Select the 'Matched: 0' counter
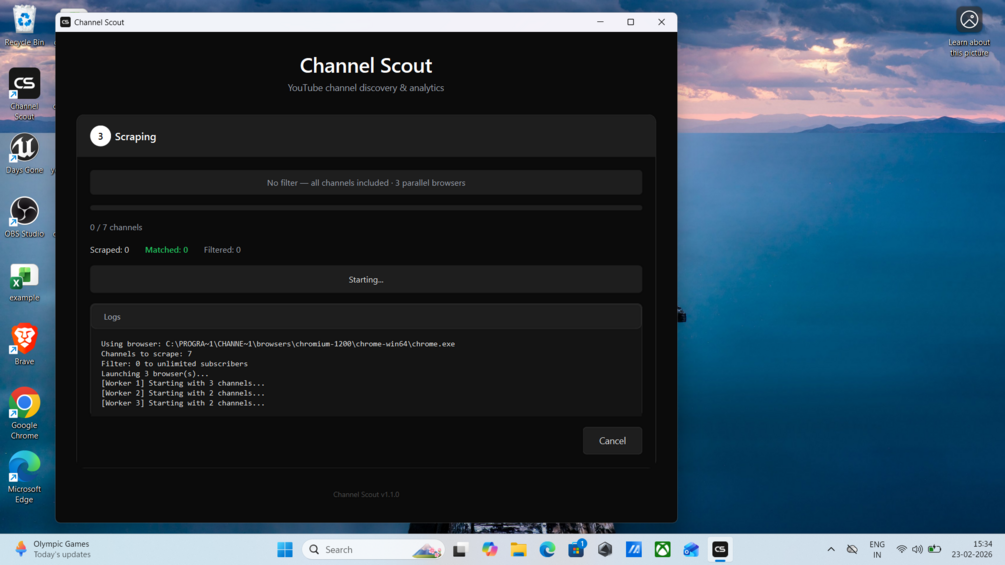Screen dimensions: 1005x565 coord(167,250)
